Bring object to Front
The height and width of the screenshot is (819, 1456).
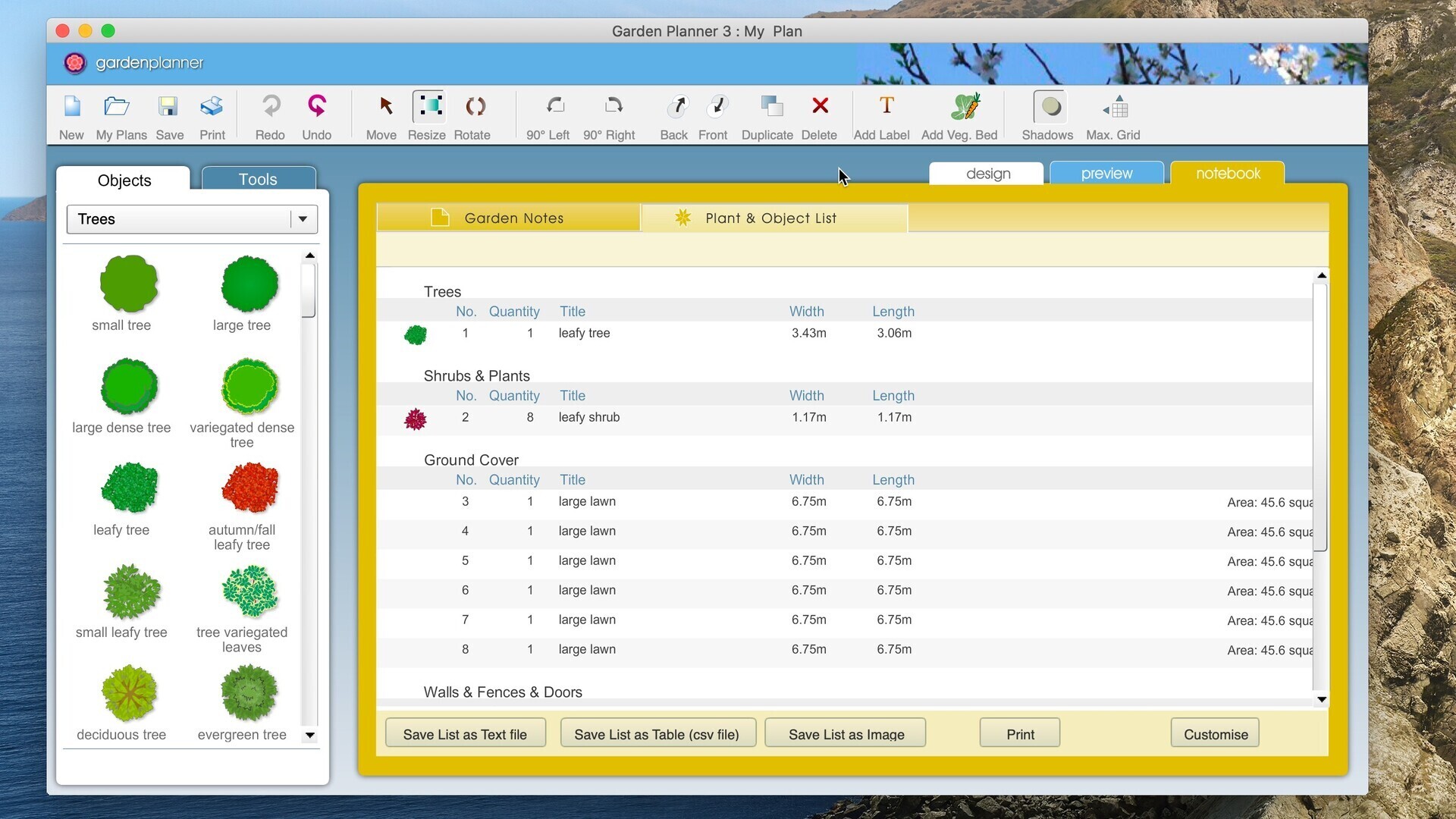[x=717, y=107]
